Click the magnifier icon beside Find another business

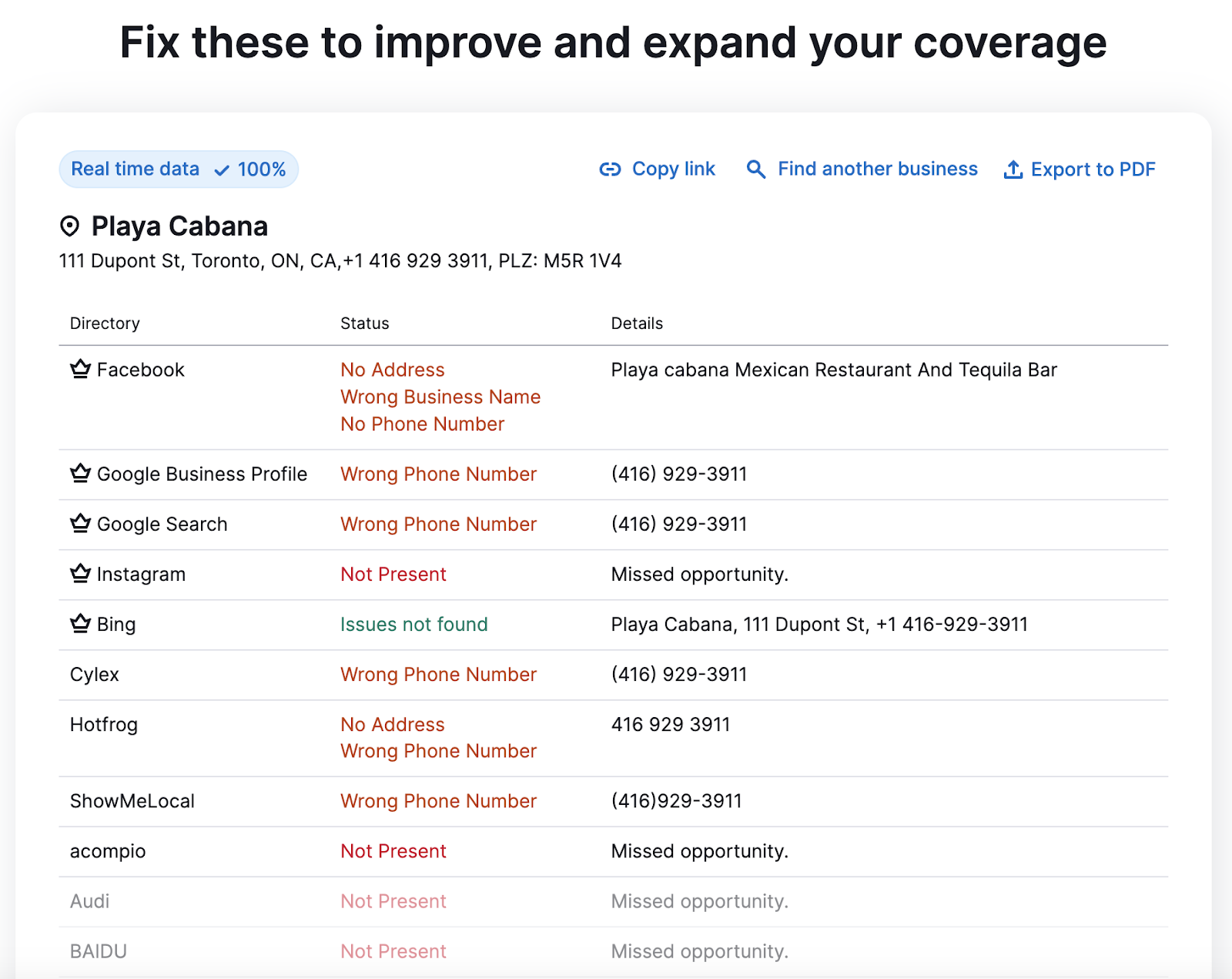(755, 169)
